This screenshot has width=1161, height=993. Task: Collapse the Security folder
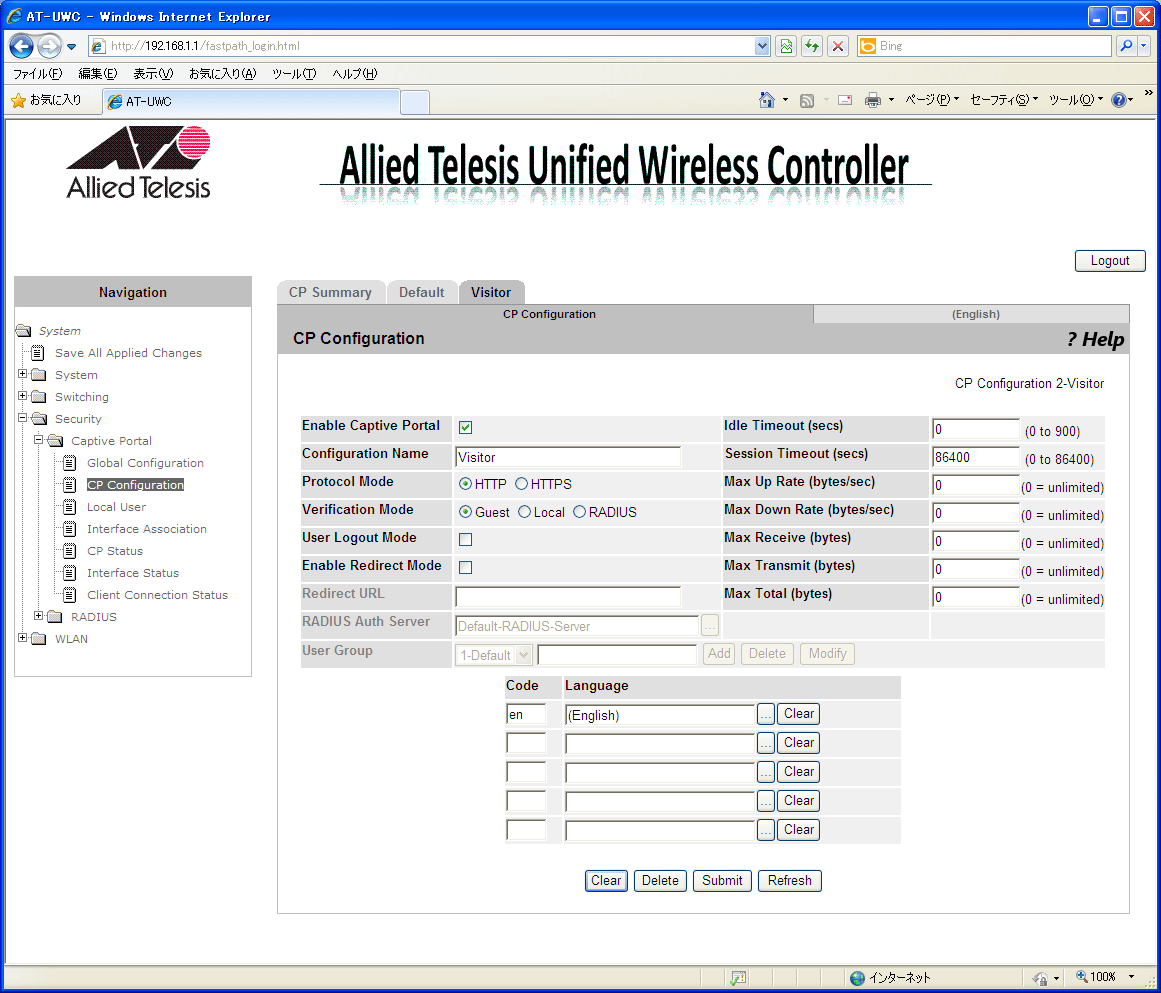coord(22,418)
